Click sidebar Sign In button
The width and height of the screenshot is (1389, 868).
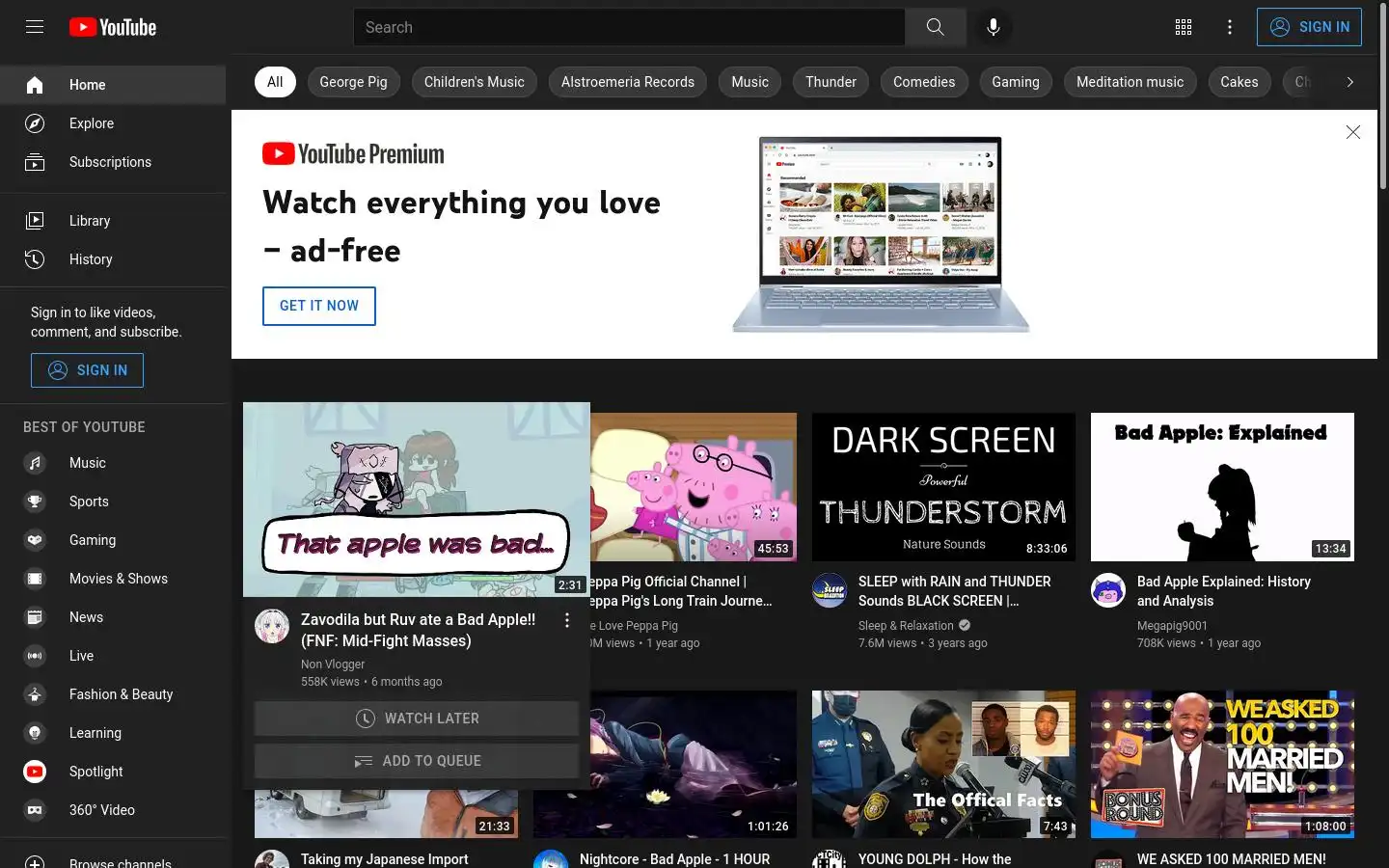(x=87, y=370)
